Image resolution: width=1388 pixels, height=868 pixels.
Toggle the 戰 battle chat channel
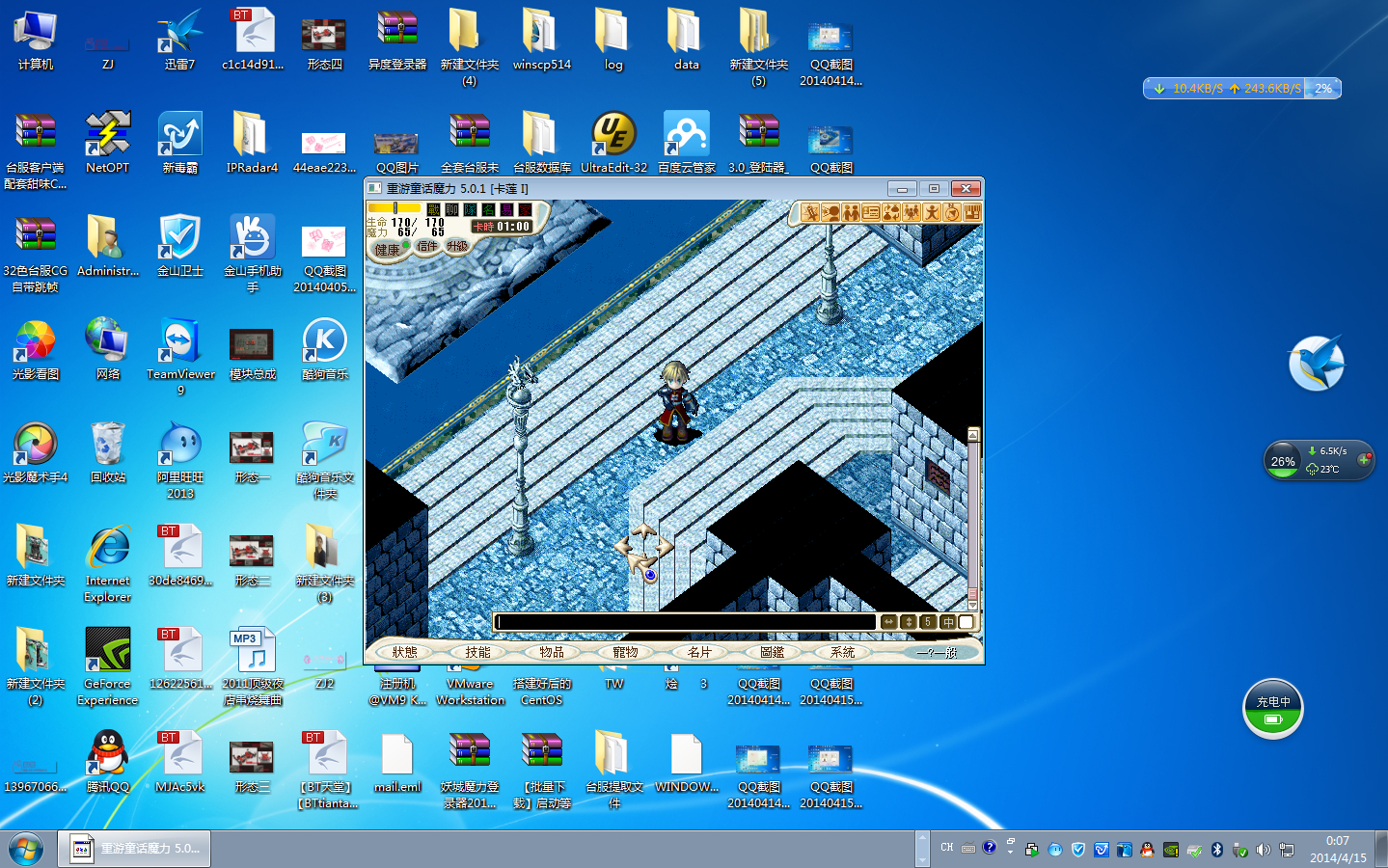point(433,209)
